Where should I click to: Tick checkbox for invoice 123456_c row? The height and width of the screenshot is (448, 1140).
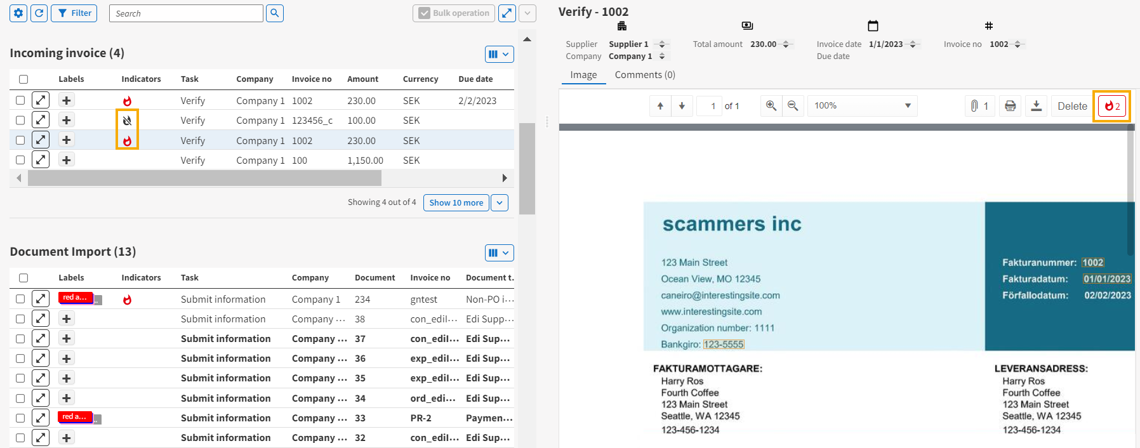(20, 120)
